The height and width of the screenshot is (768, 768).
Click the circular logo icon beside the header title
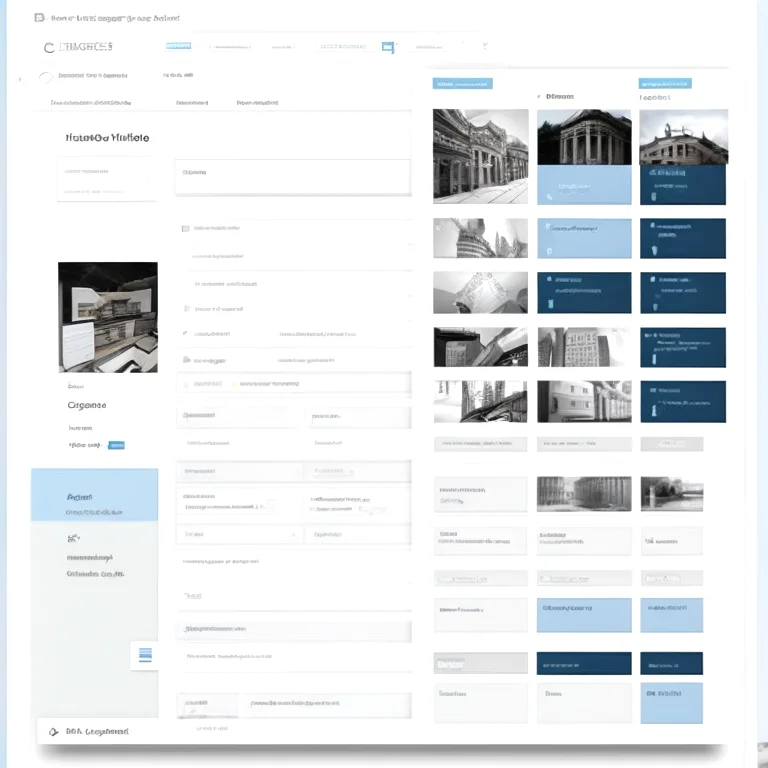tap(49, 48)
